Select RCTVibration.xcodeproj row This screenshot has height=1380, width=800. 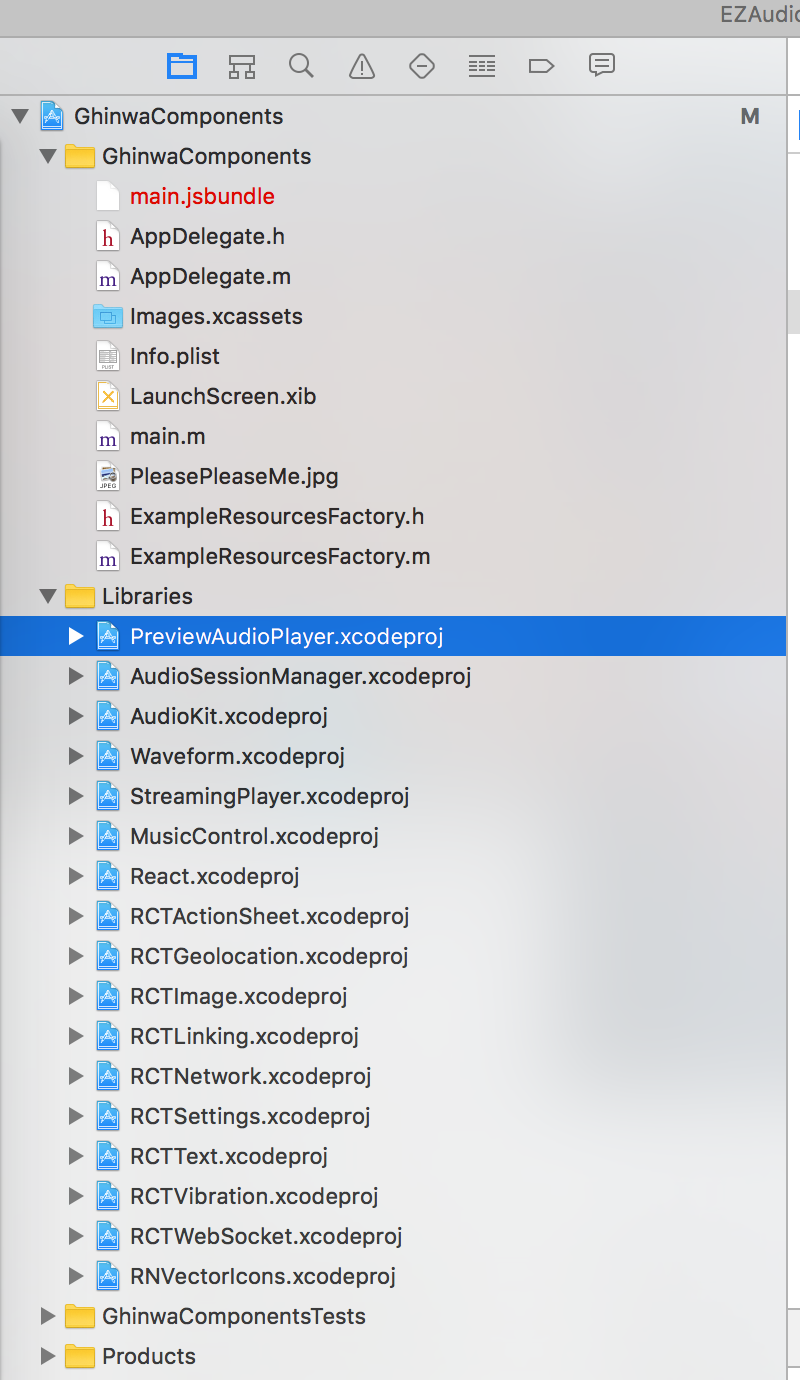tap(393, 1196)
